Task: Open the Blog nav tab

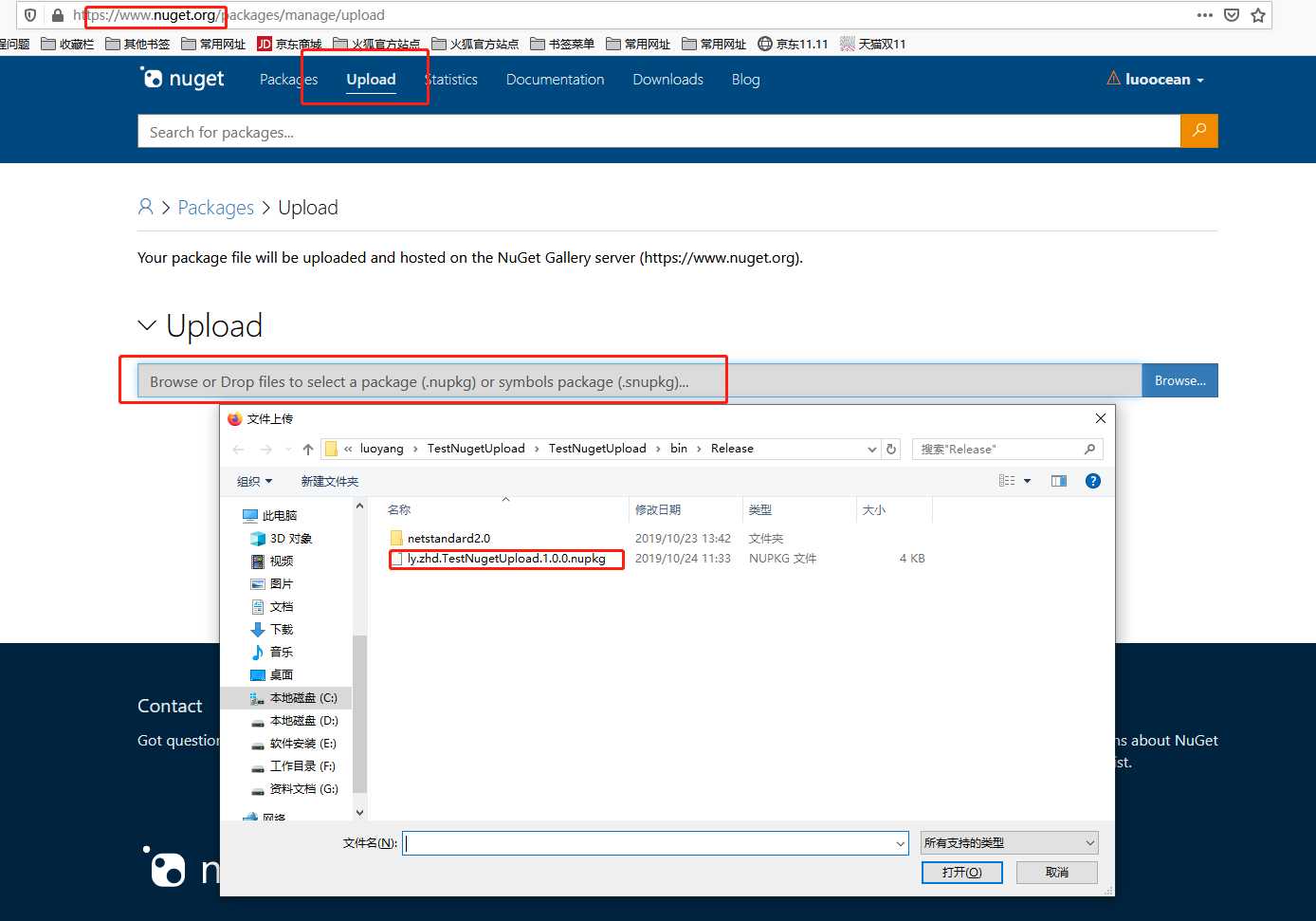Action: pyautogui.click(x=745, y=79)
